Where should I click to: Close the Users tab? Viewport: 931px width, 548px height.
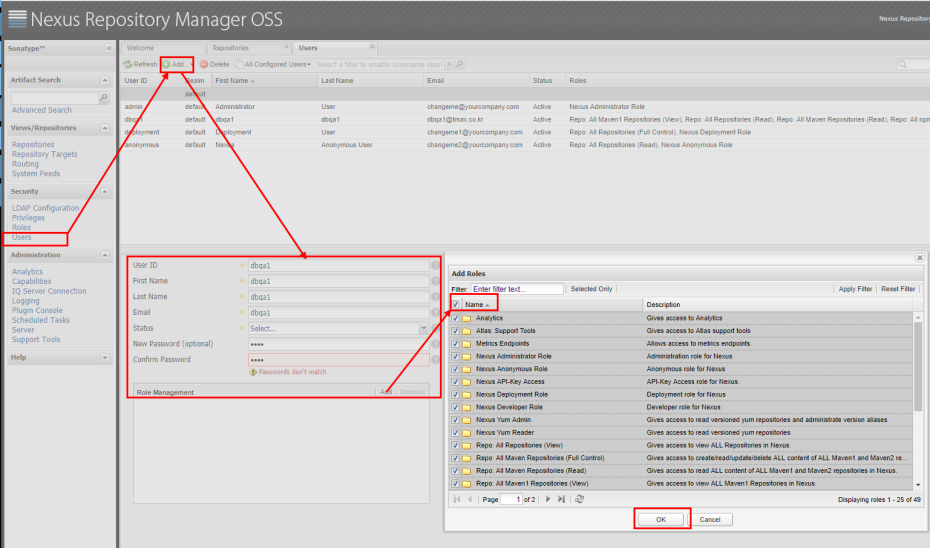point(372,47)
